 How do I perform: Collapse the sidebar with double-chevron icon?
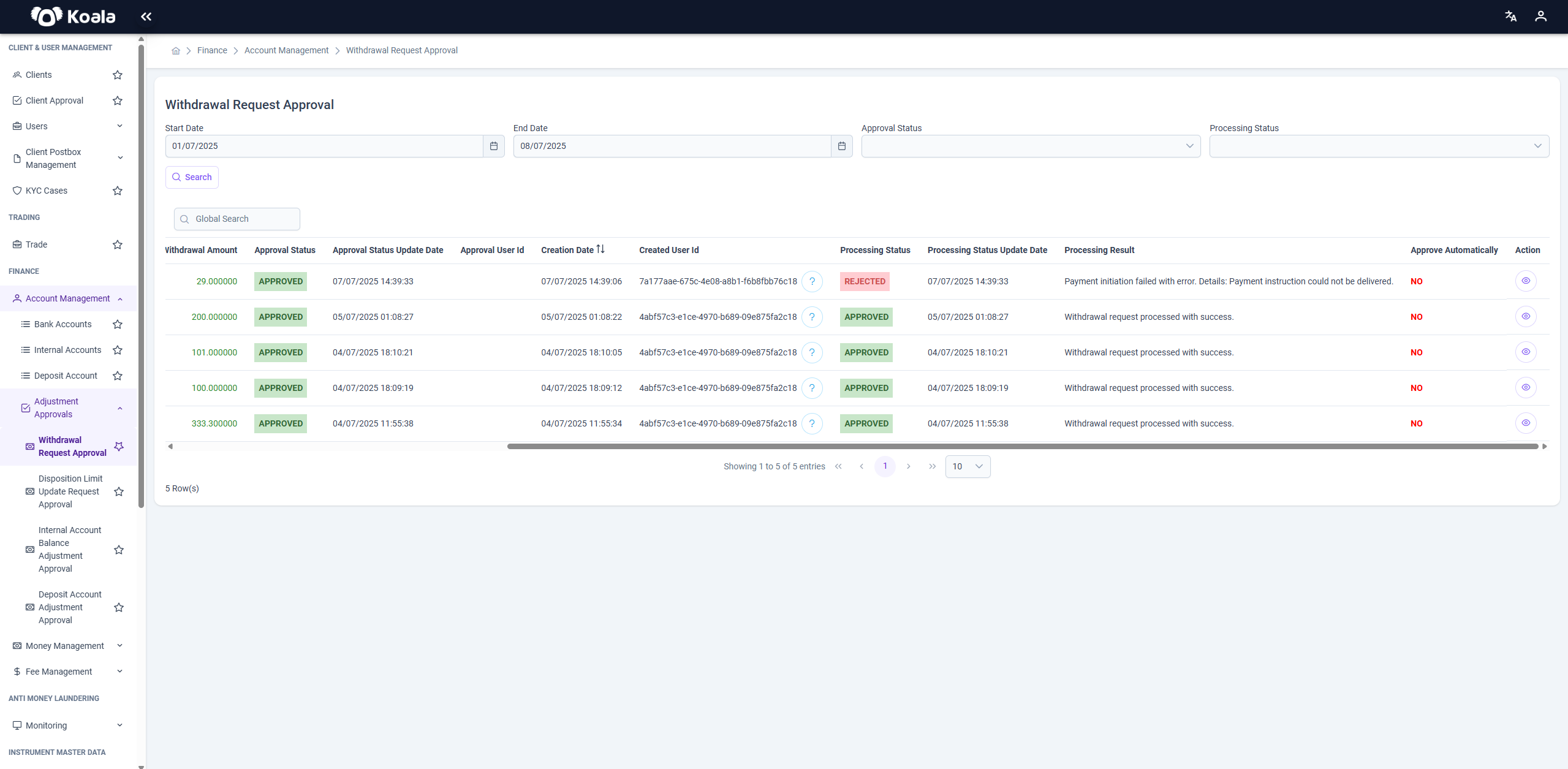tap(146, 17)
